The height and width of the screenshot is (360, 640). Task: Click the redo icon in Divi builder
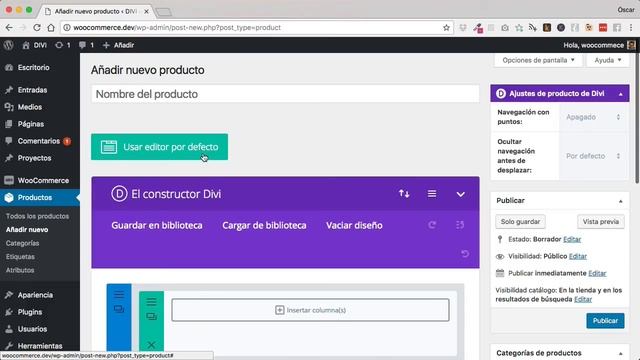pyautogui.click(x=432, y=225)
